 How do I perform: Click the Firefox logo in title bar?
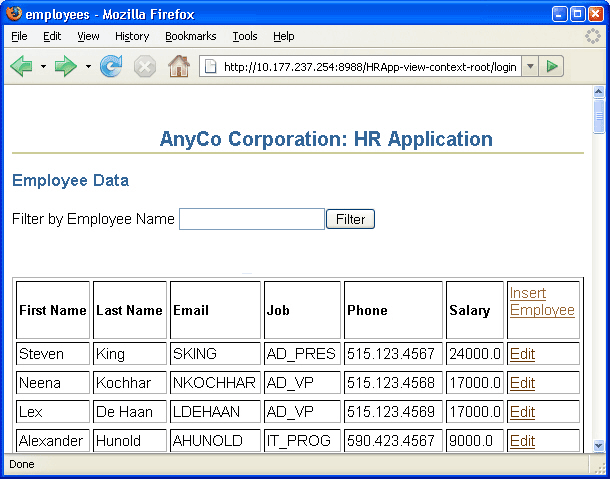pos(13,14)
